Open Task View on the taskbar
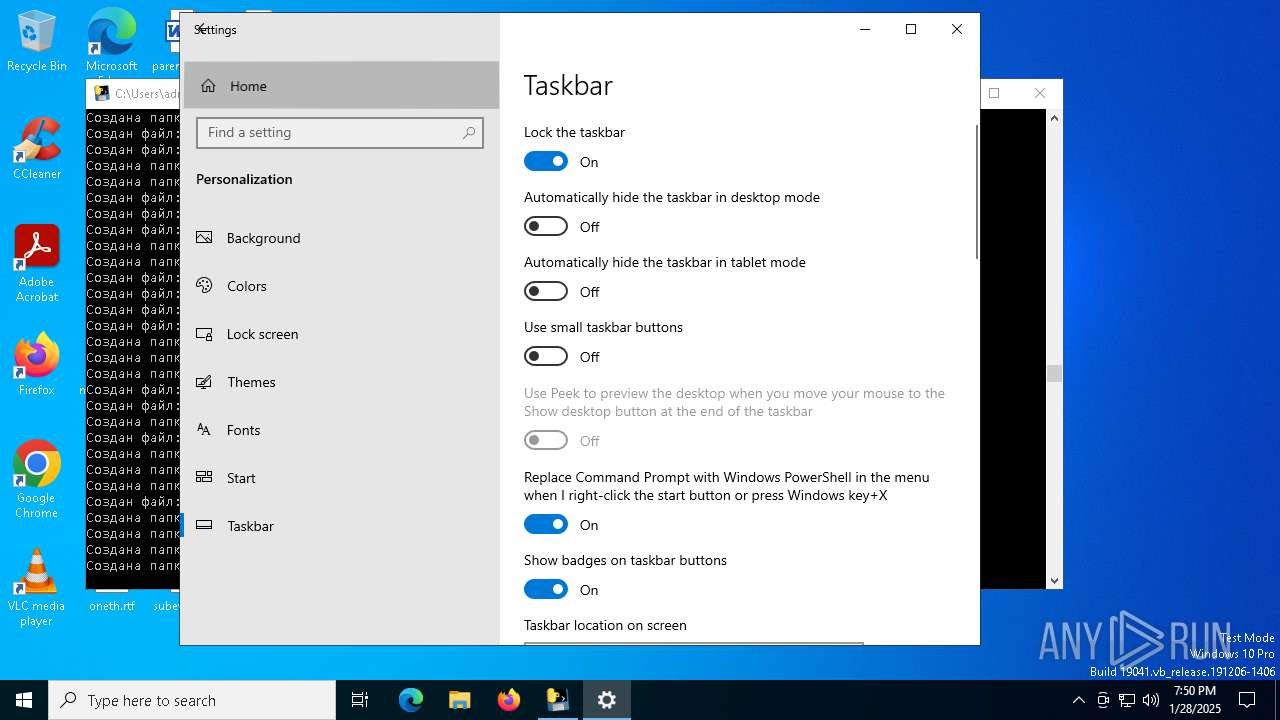 (360, 700)
